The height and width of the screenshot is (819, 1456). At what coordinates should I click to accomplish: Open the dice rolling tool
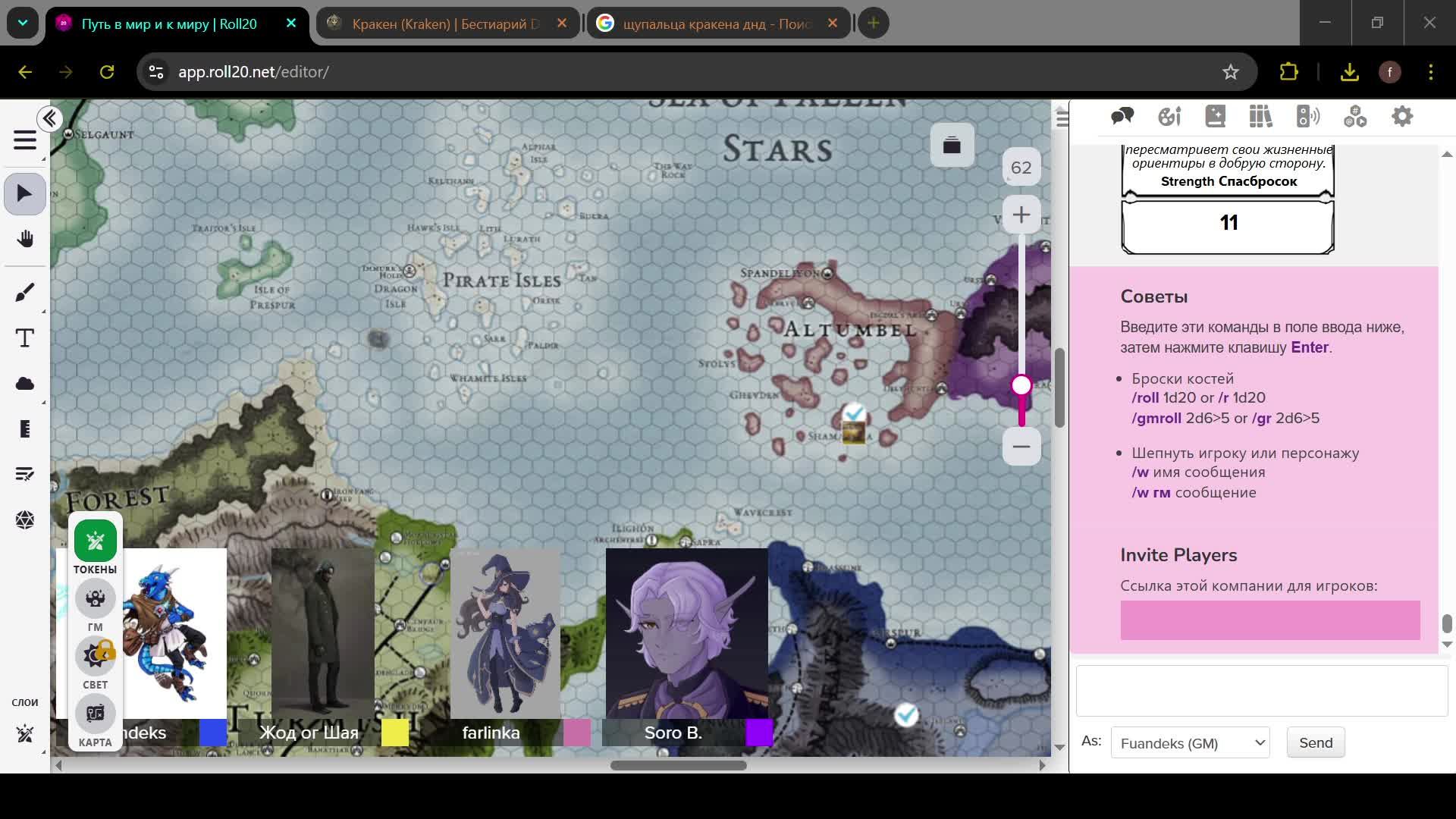pyautogui.click(x=25, y=520)
